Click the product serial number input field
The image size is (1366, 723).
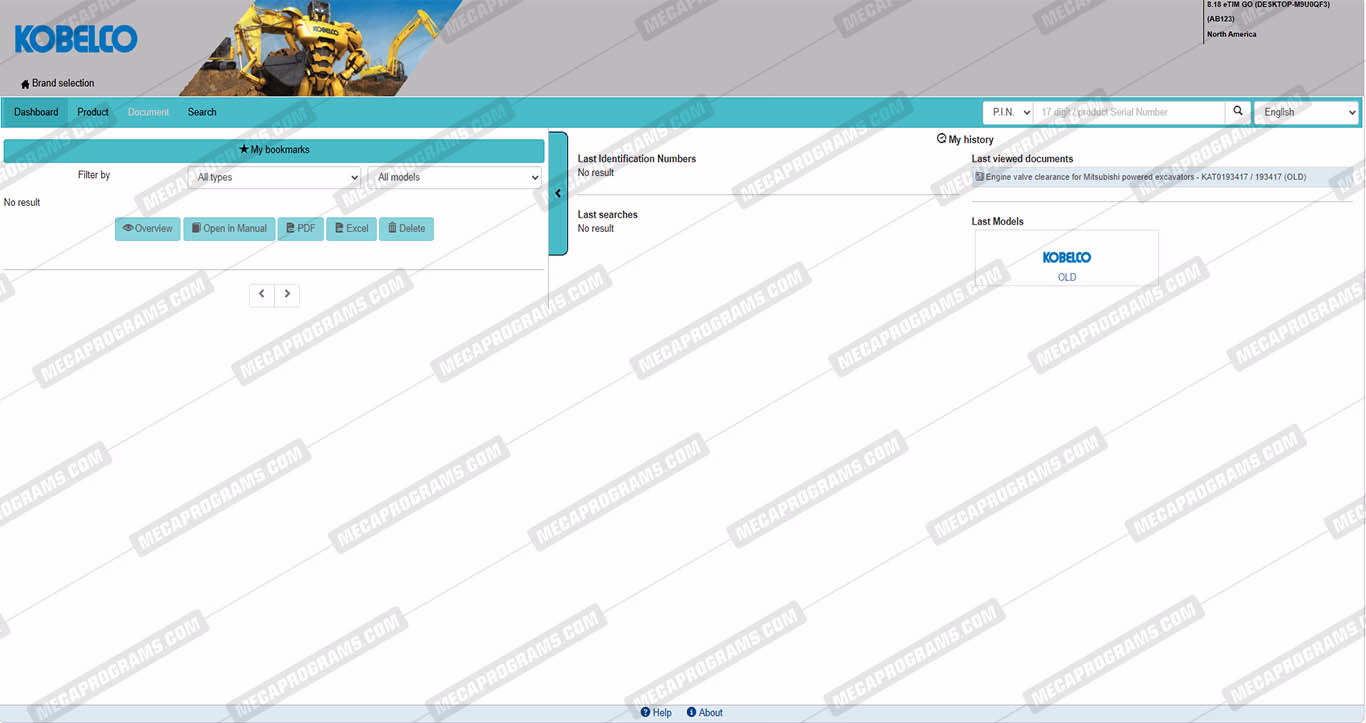pyautogui.click(x=1128, y=112)
